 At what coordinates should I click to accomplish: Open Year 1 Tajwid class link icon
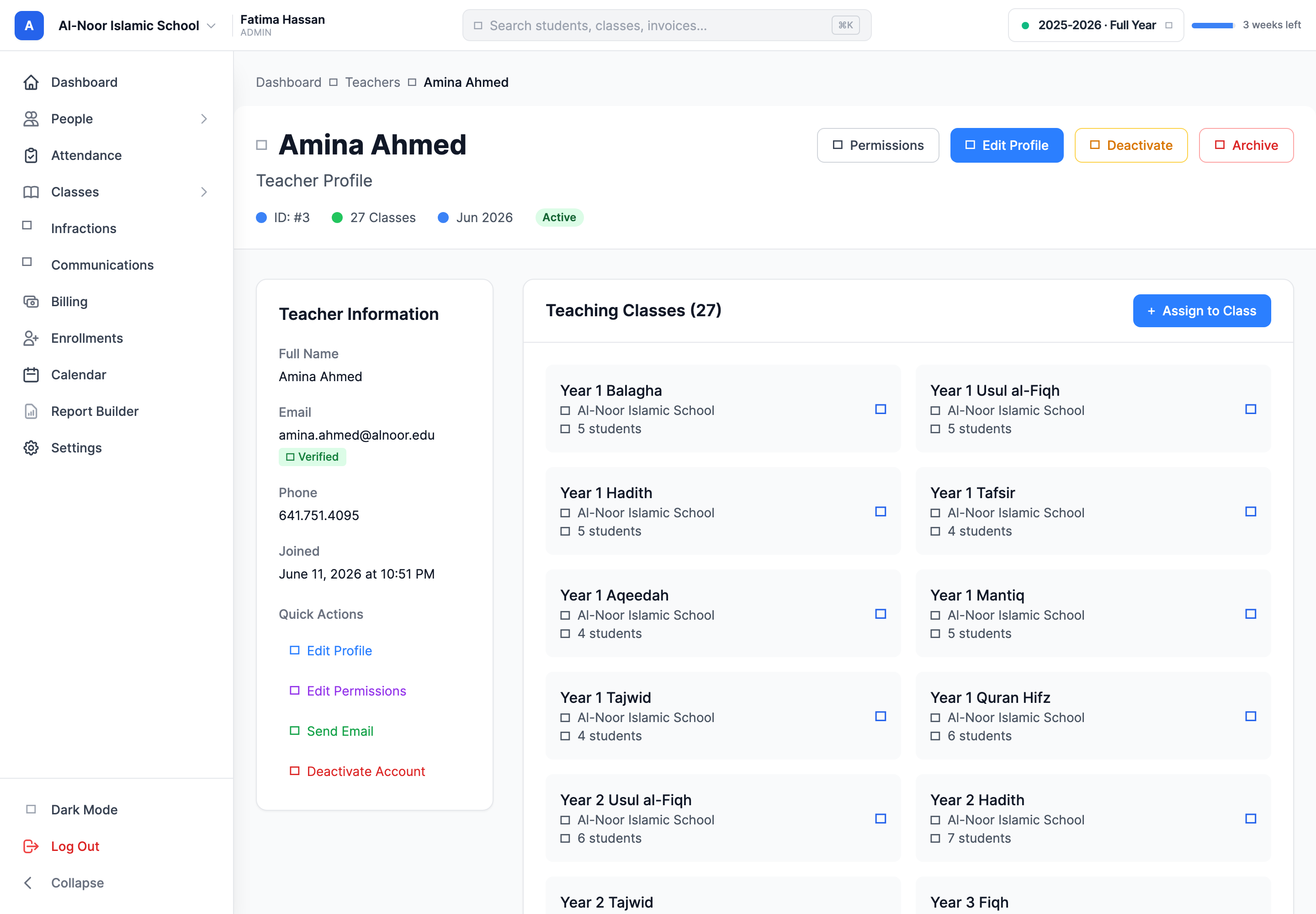pyautogui.click(x=881, y=717)
